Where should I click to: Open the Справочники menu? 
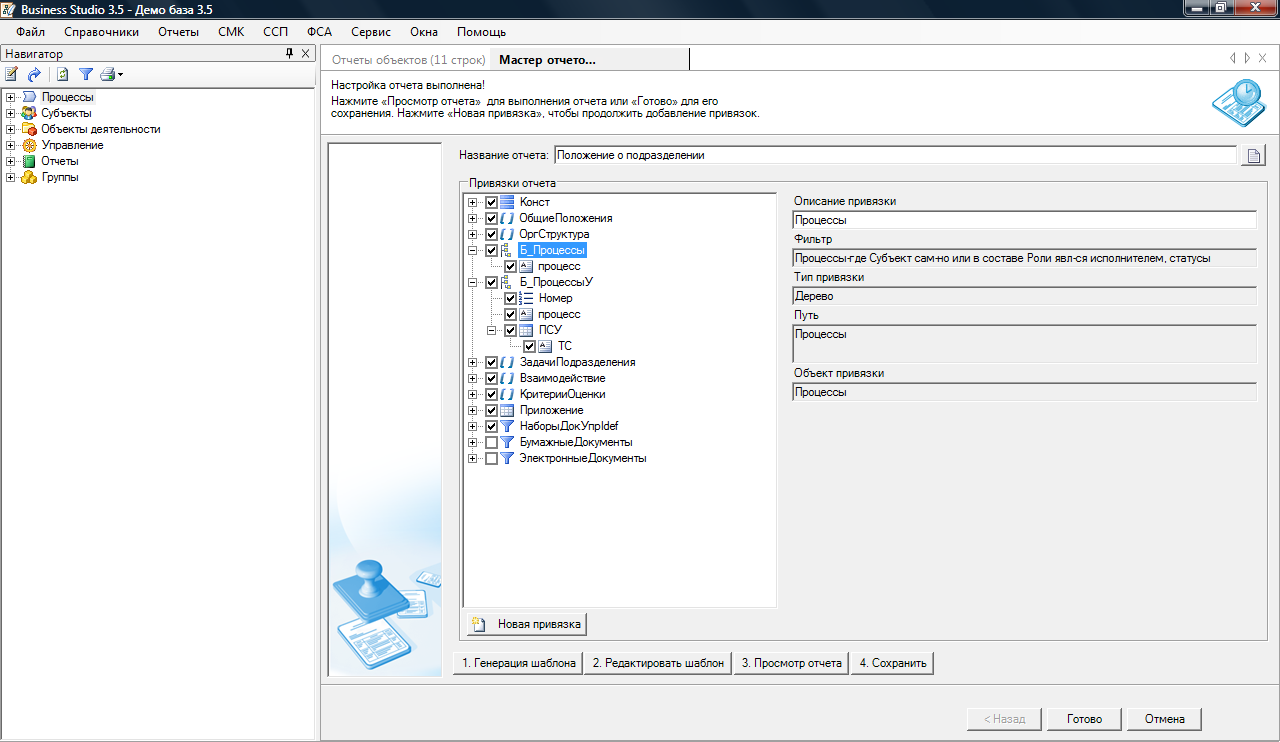(x=101, y=32)
